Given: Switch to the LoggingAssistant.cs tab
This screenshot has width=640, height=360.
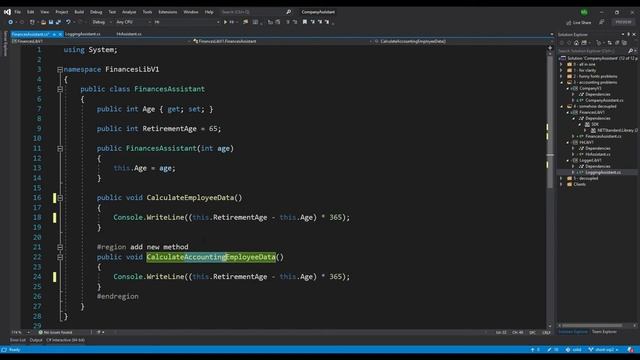Looking at the screenshot, I should point(83,34).
